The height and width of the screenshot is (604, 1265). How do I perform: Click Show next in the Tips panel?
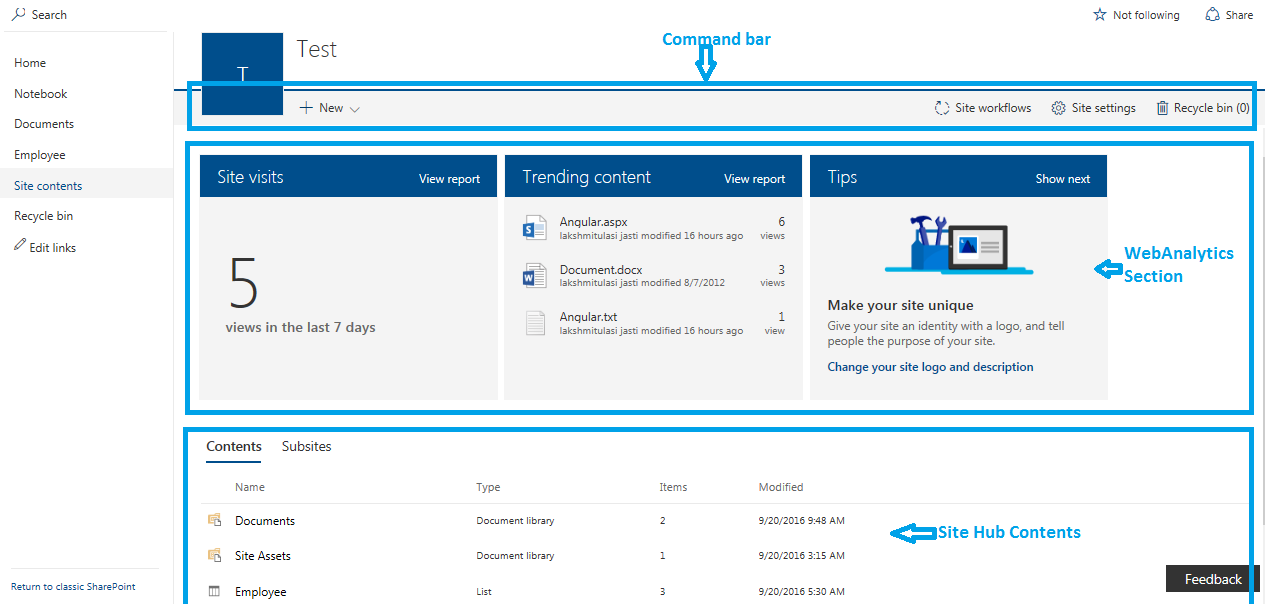point(1063,178)
